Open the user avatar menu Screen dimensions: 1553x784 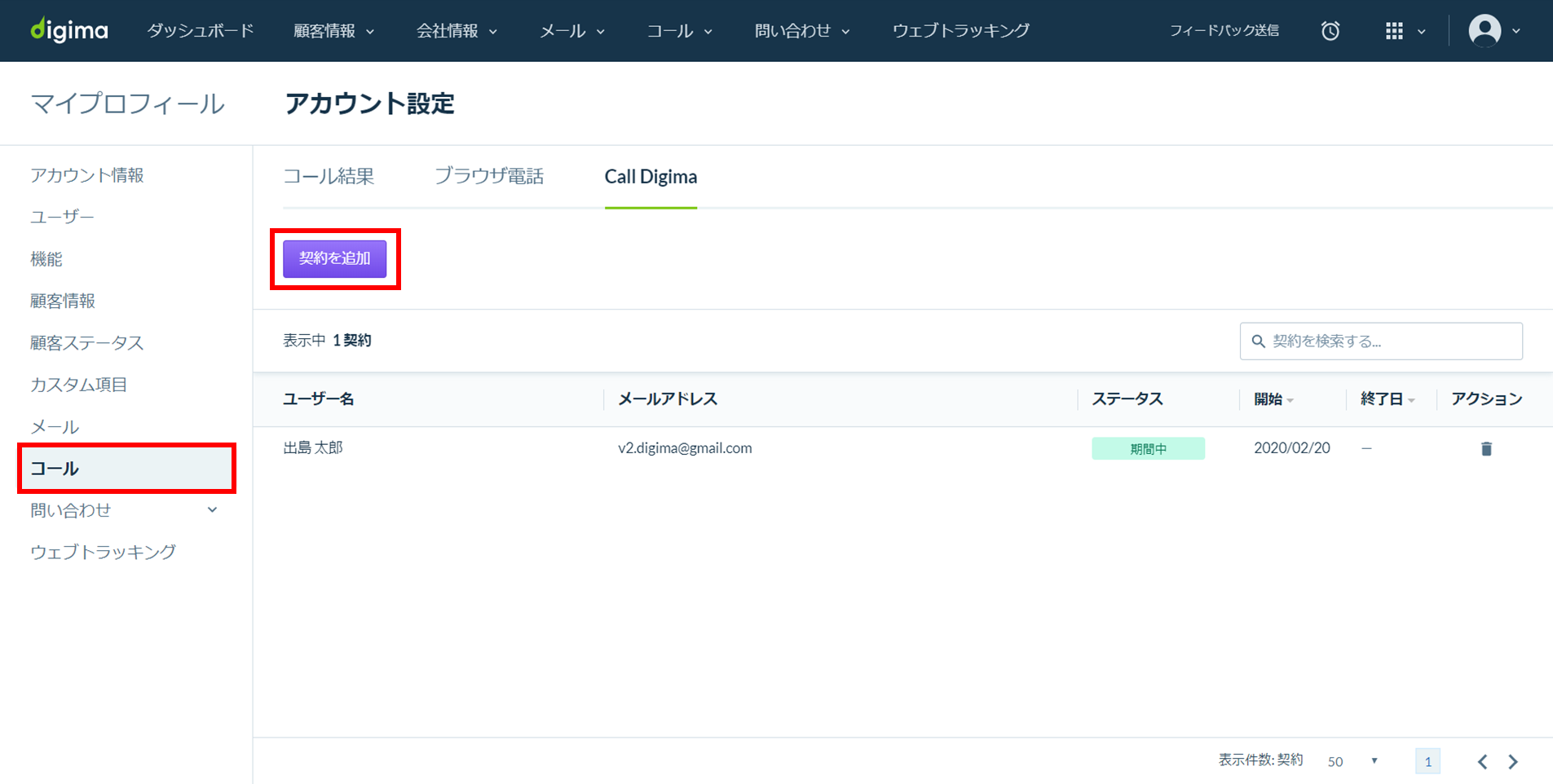[x=1485, y=31]
